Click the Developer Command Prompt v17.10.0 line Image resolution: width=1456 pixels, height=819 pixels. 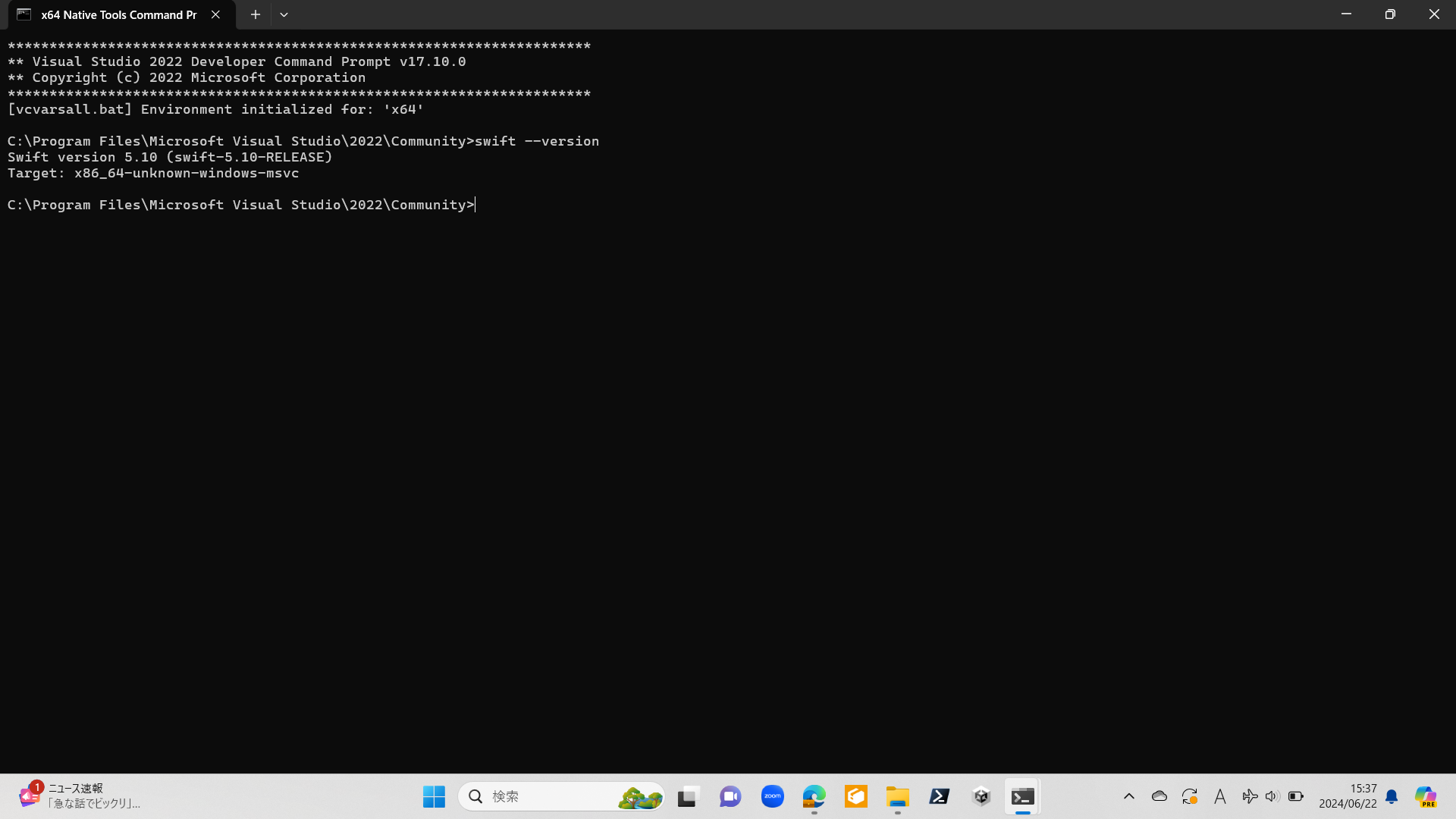237,61
